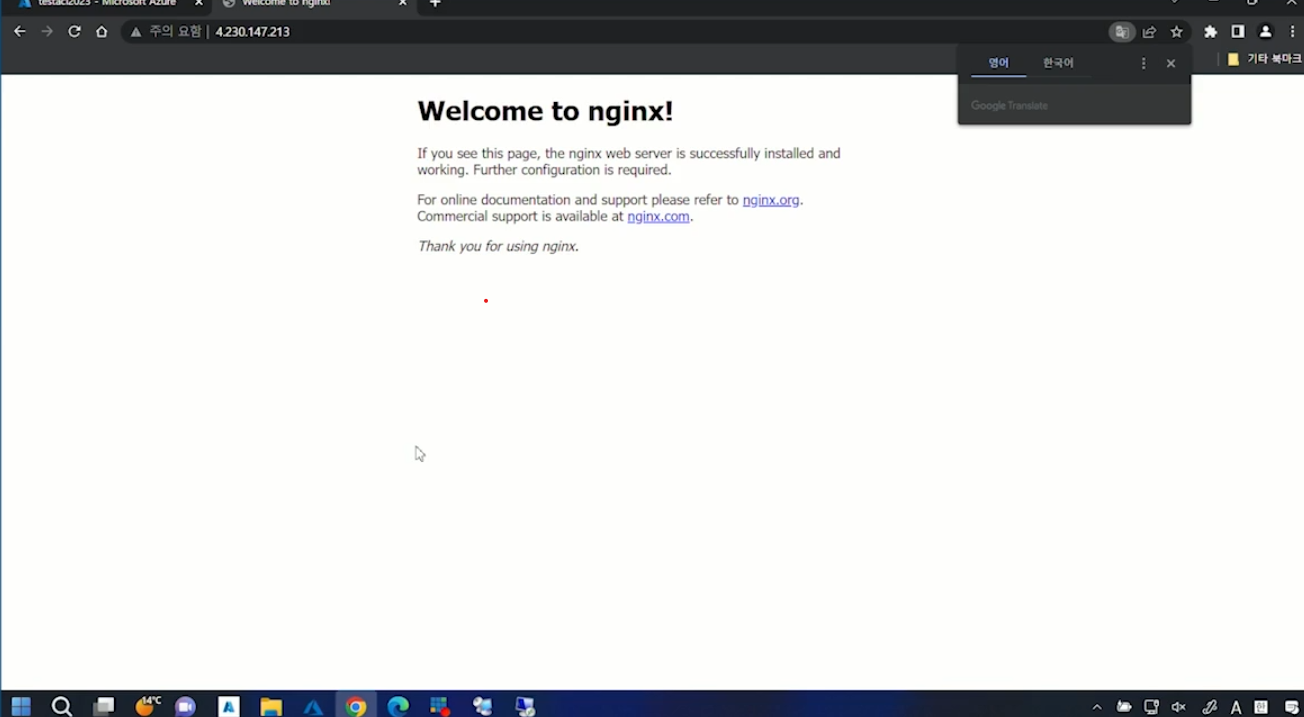Click the pen tray icon
Screen dimensions: 1304x717
[x=1210, y=707]
